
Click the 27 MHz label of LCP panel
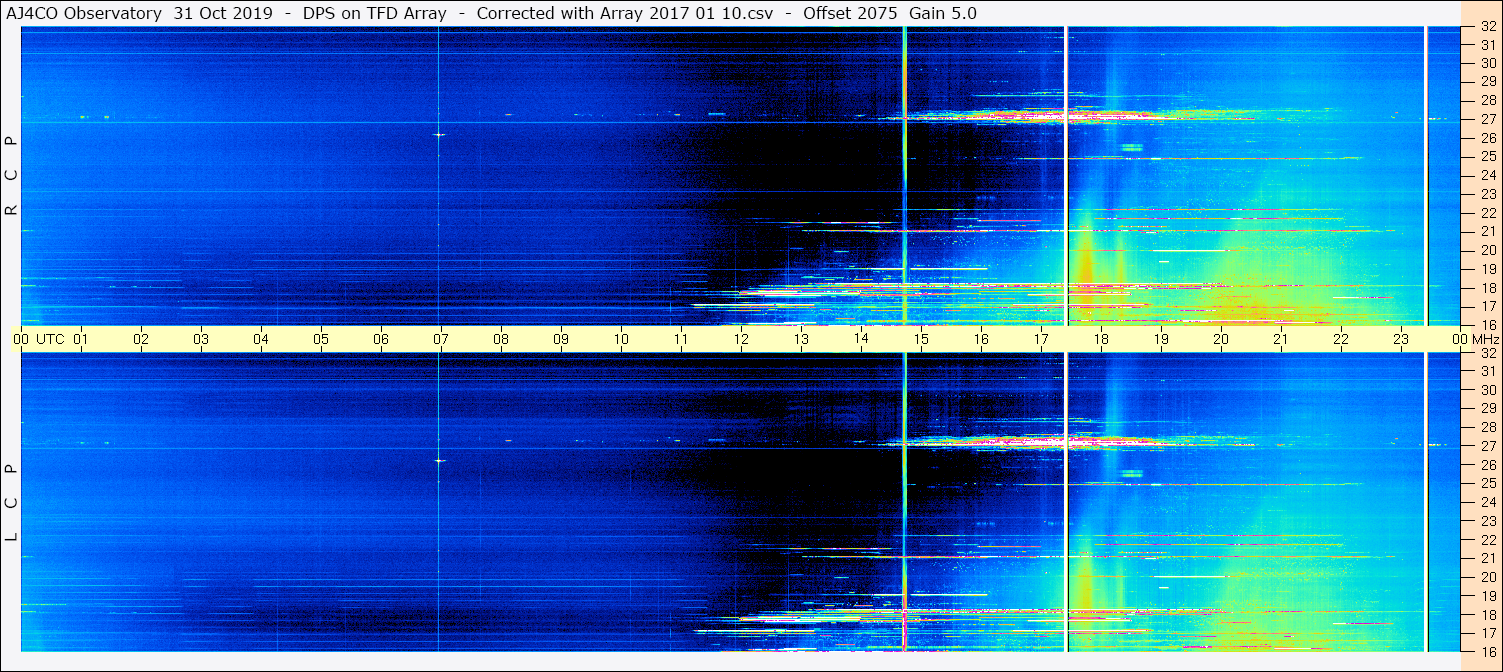pos(1487,446)
